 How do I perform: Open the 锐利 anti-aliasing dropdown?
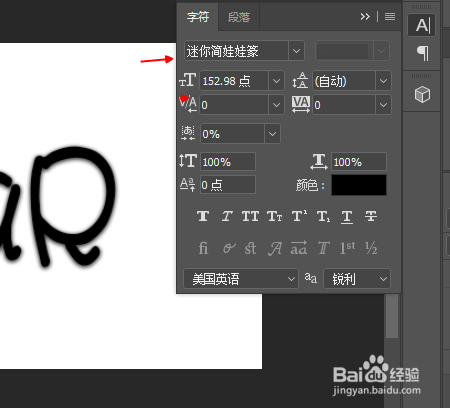[357, 279]
